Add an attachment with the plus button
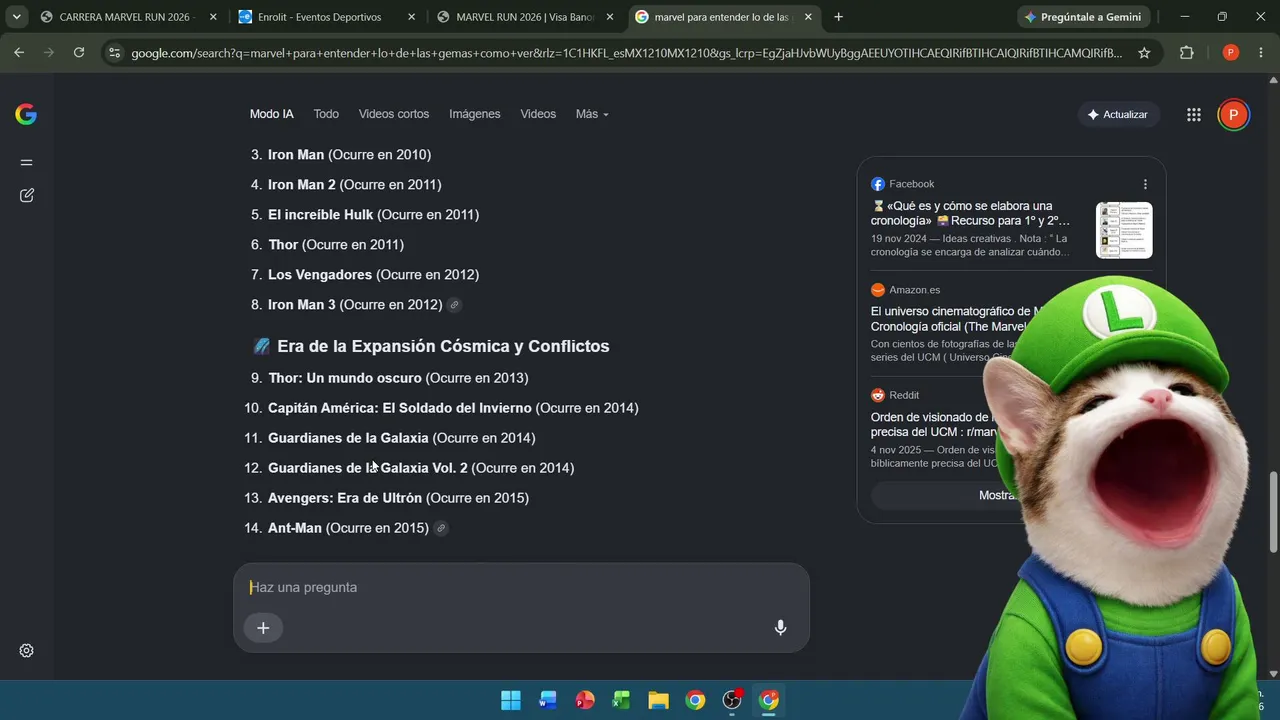1280x720 pixels. [263, 628]
